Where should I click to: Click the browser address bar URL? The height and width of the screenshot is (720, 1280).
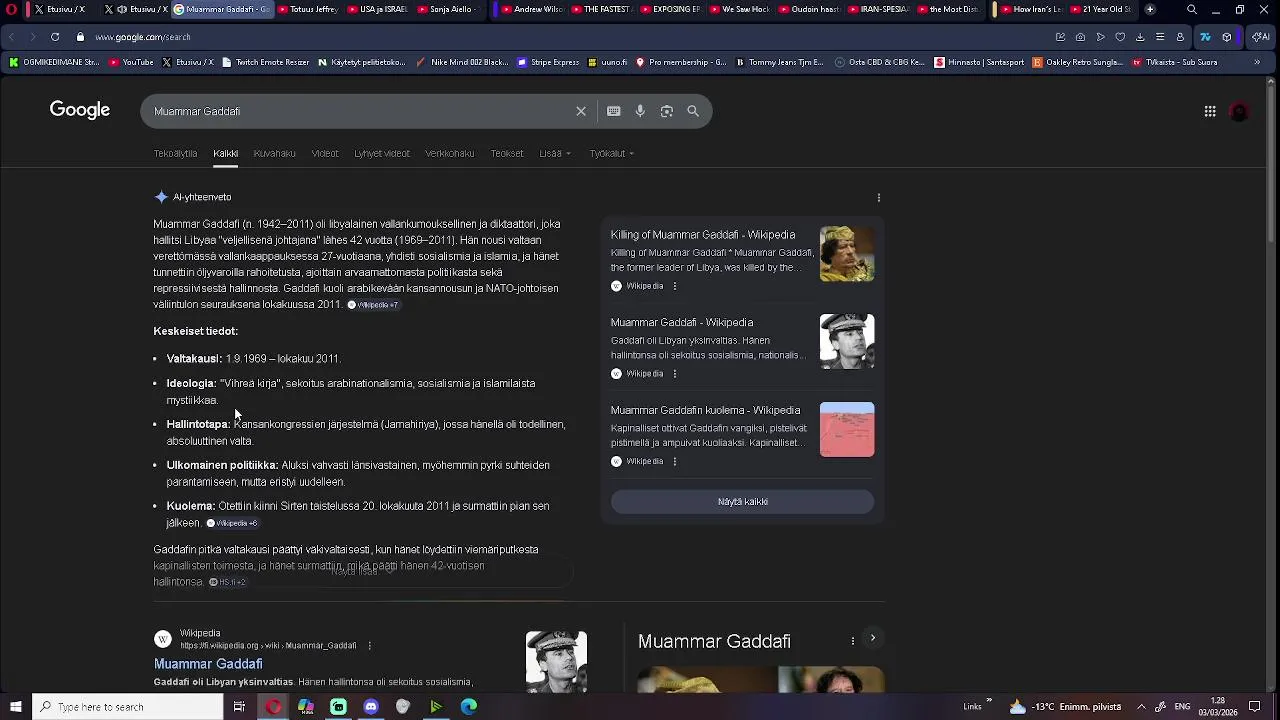coord(143,37)
